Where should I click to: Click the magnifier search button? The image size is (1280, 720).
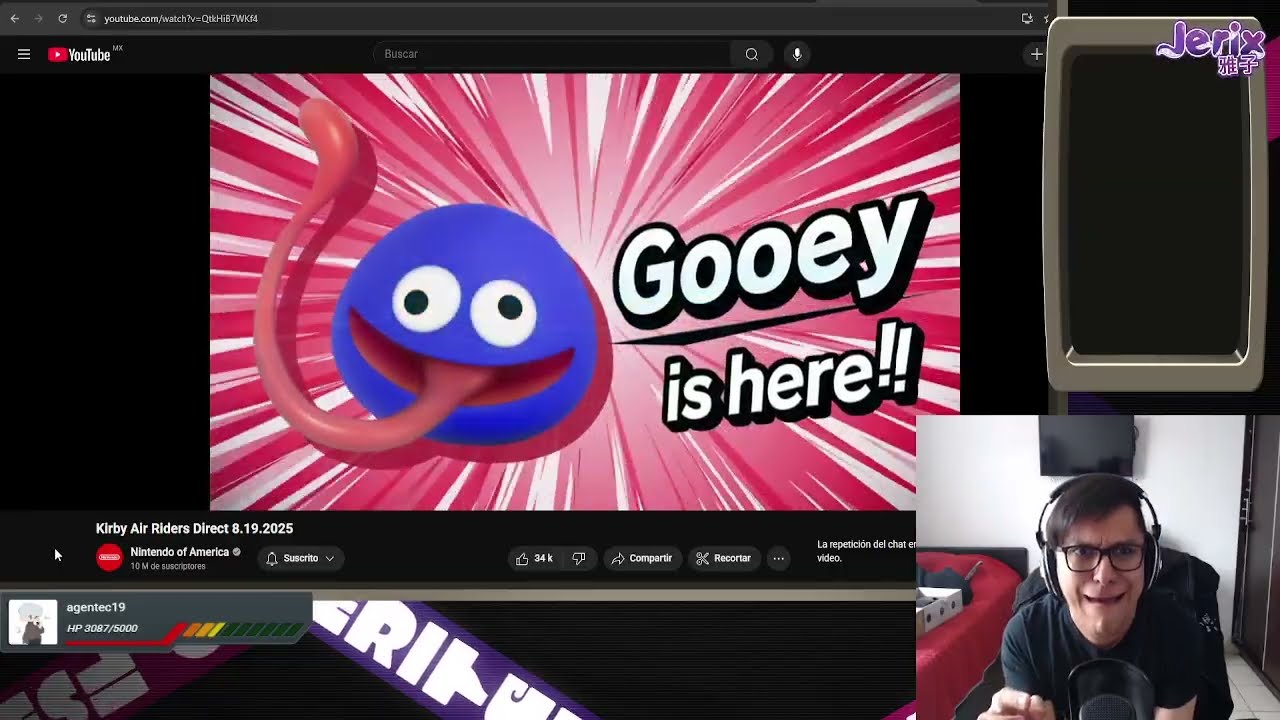pyautogui.click(x=752, y=54)
